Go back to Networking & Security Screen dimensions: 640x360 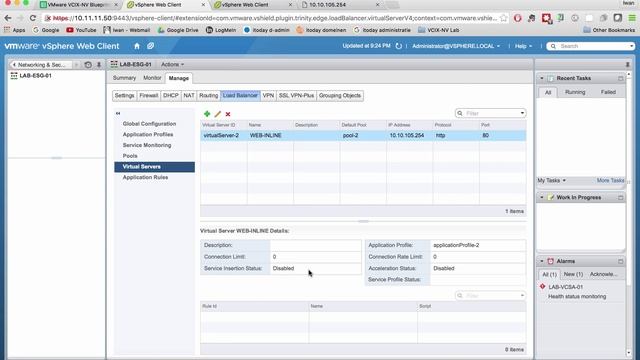click(x=41, y=64)
